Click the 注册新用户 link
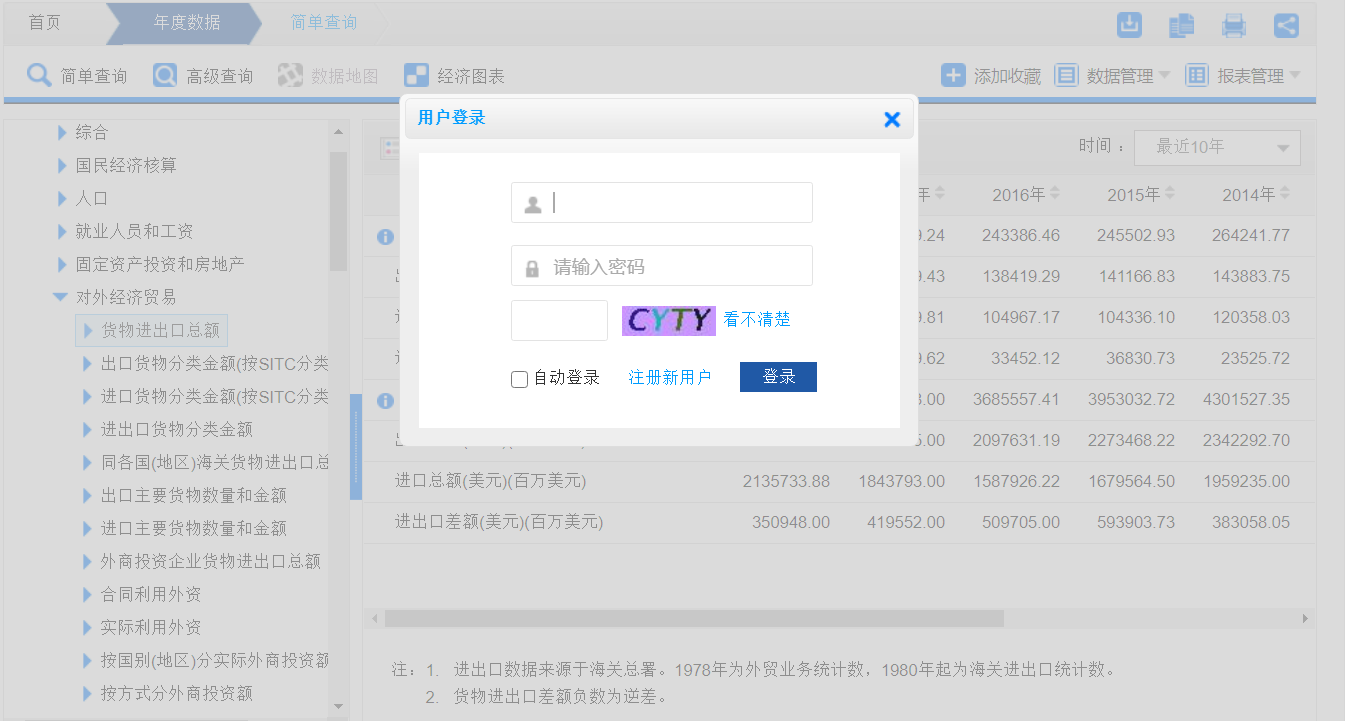The width and height of the screenshot is (1345, 721). [669, 377]
